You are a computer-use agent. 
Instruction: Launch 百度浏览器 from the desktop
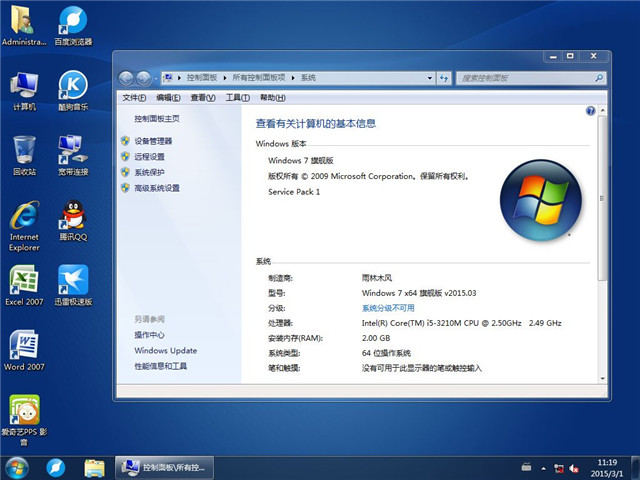[73, 25]
